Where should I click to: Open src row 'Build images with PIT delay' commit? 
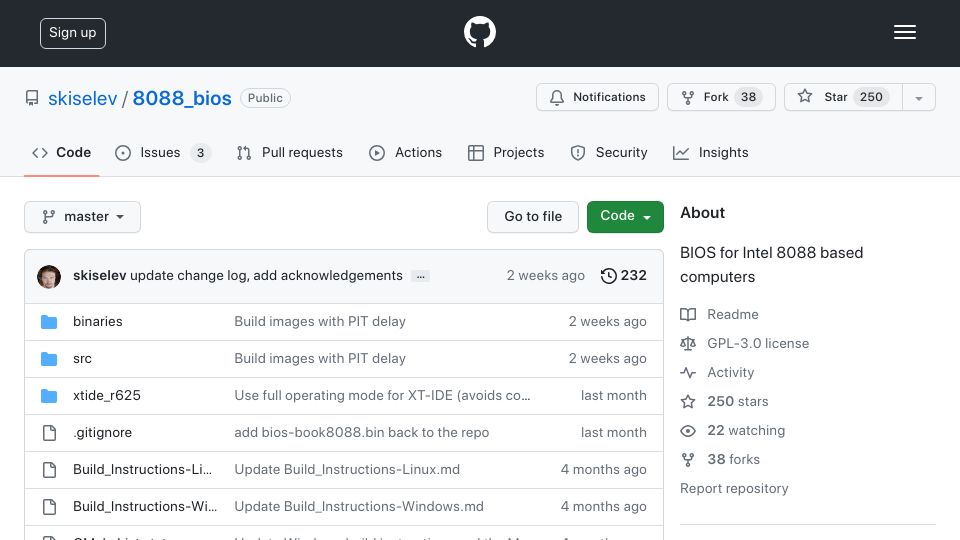[320, 359]
